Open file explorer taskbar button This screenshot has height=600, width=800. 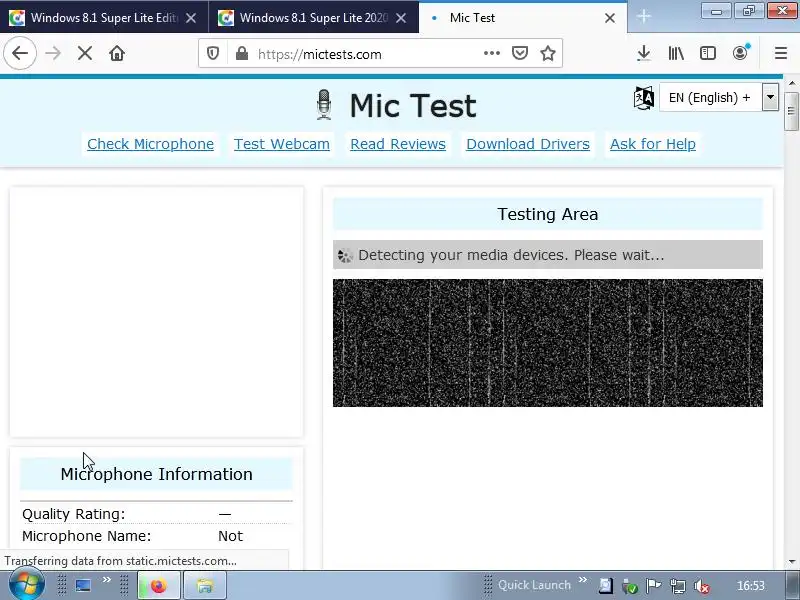coord(205,585)
